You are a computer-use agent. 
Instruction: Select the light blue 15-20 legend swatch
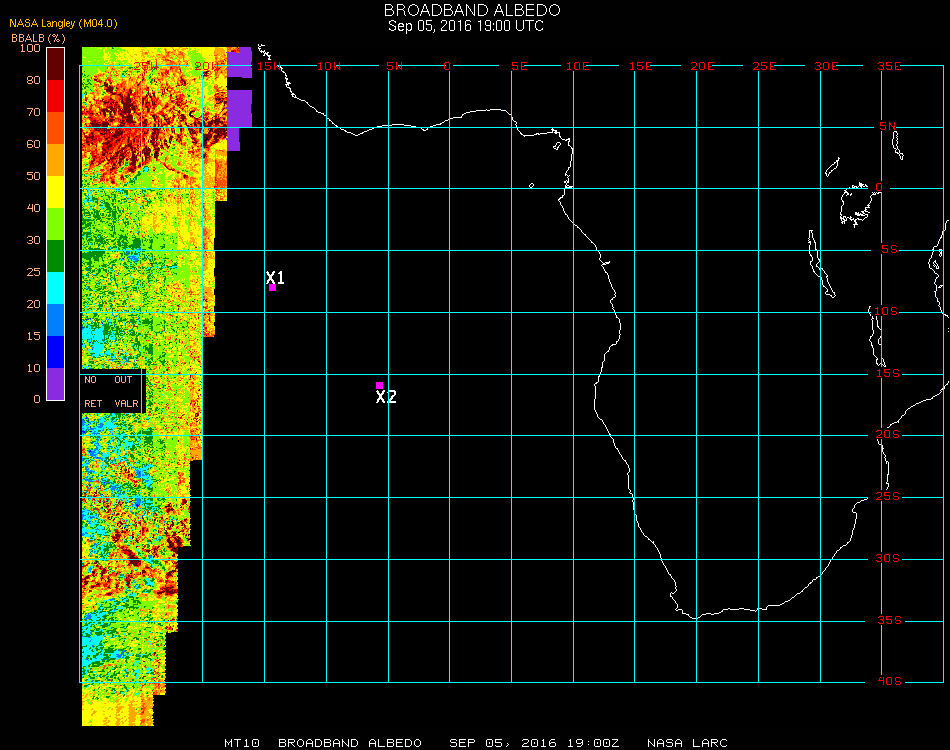[x=56, y=320]
